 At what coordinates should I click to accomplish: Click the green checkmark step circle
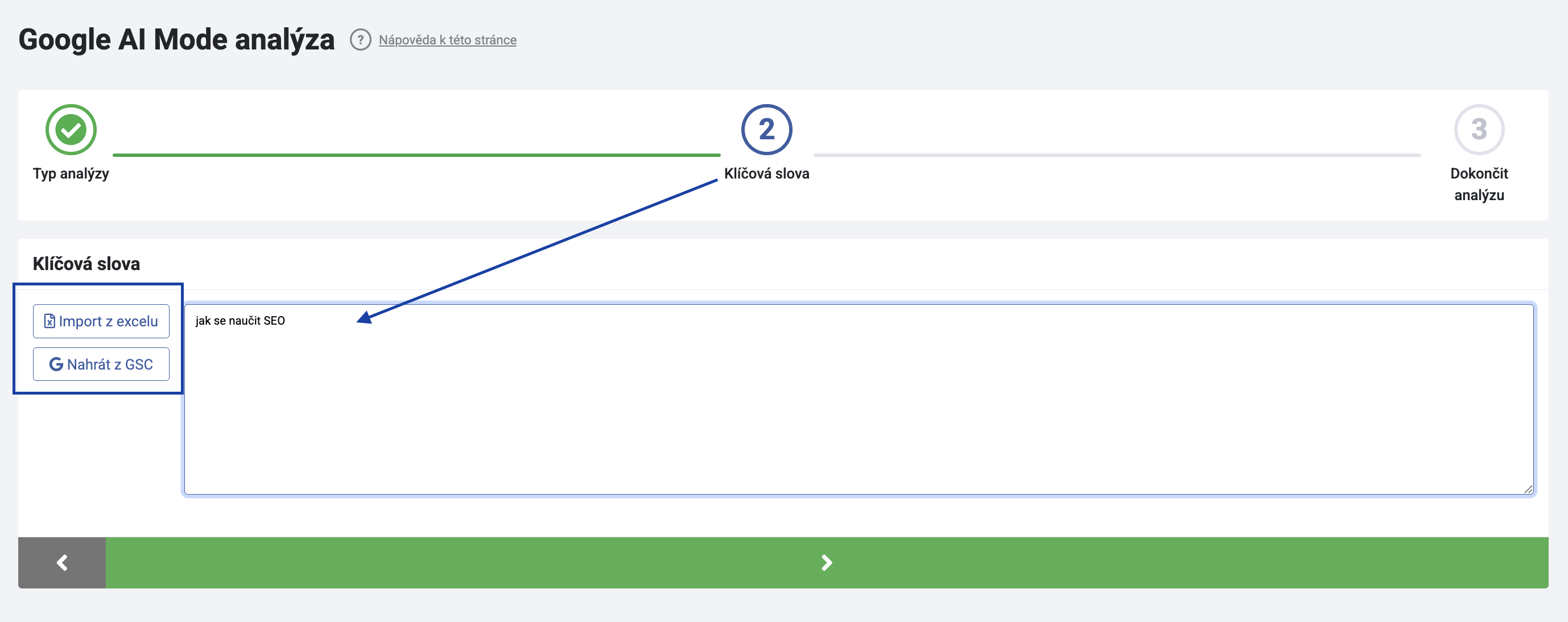[x=71, y=130]
